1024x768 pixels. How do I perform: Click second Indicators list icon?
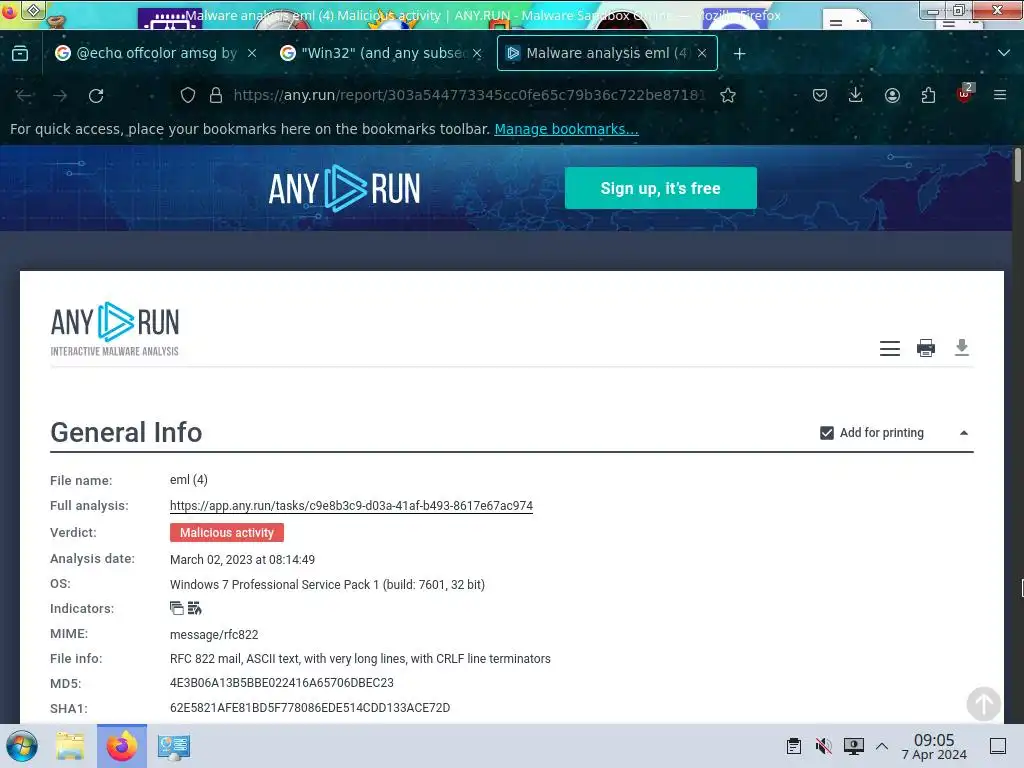tap(195, 609)
